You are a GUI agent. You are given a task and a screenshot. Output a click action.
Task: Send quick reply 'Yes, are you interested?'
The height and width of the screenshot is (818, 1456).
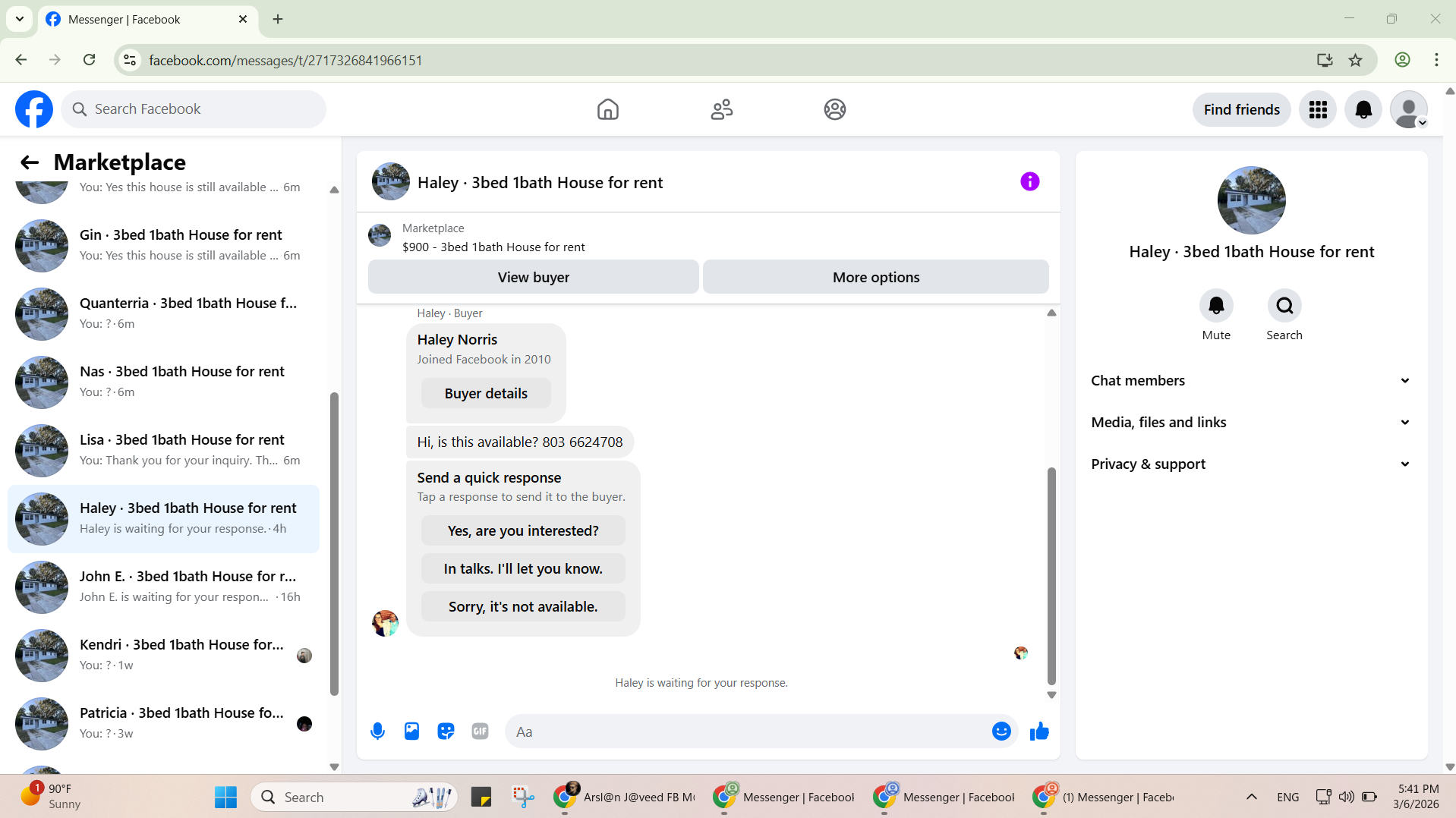point(523,531)
